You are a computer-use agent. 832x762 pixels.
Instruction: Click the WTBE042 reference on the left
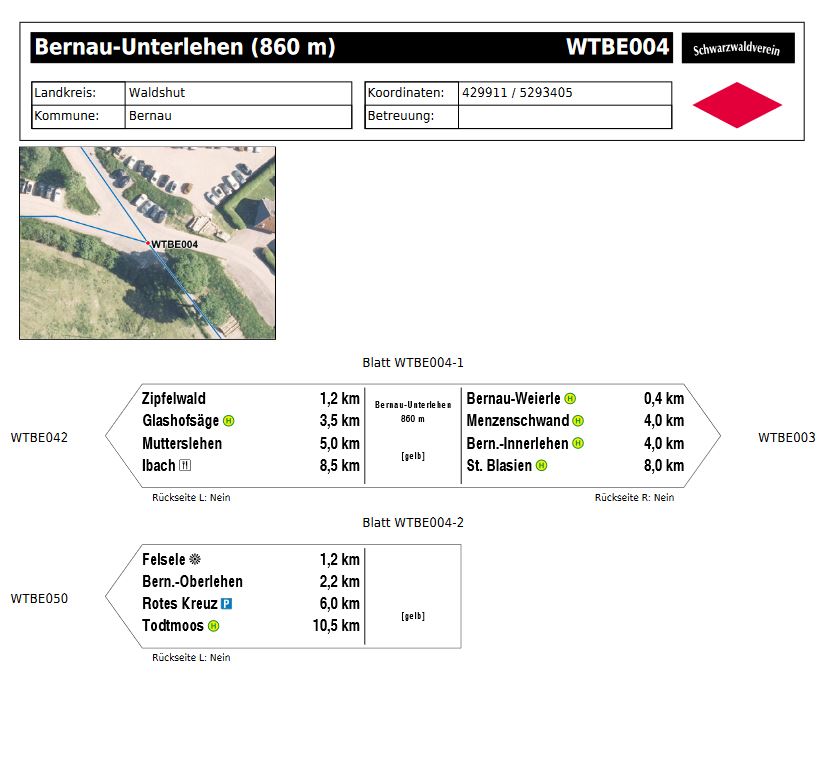coord(39,438)
